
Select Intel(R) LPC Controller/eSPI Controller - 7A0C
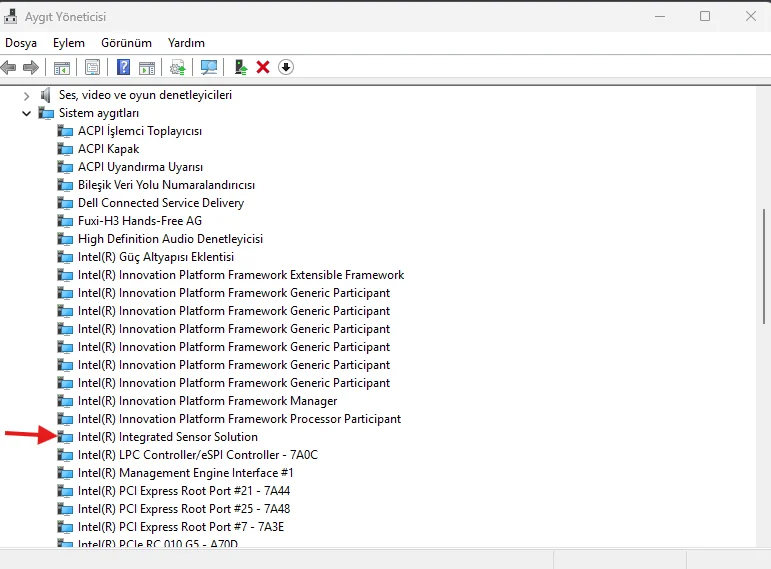pyautogui.click(x=198, y=455)
